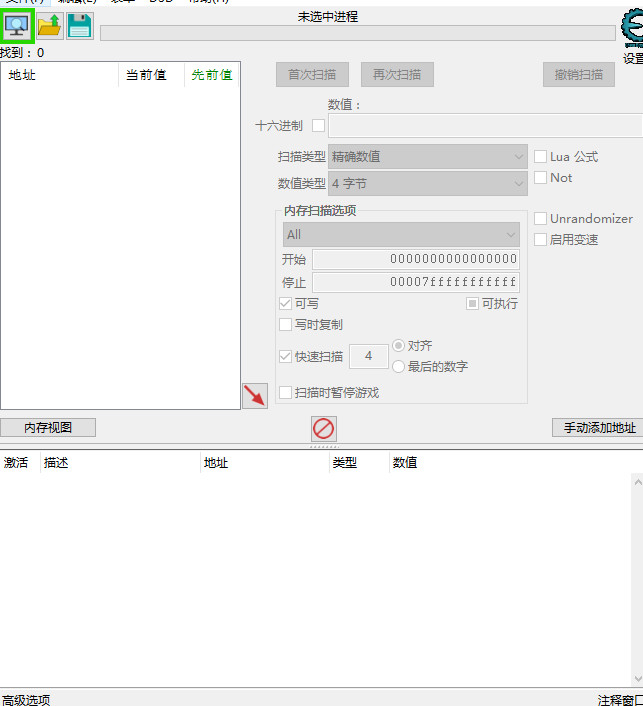643x706 pixels.
Task: Open the 扫描类型 dropdown
Action: [428, 157]
